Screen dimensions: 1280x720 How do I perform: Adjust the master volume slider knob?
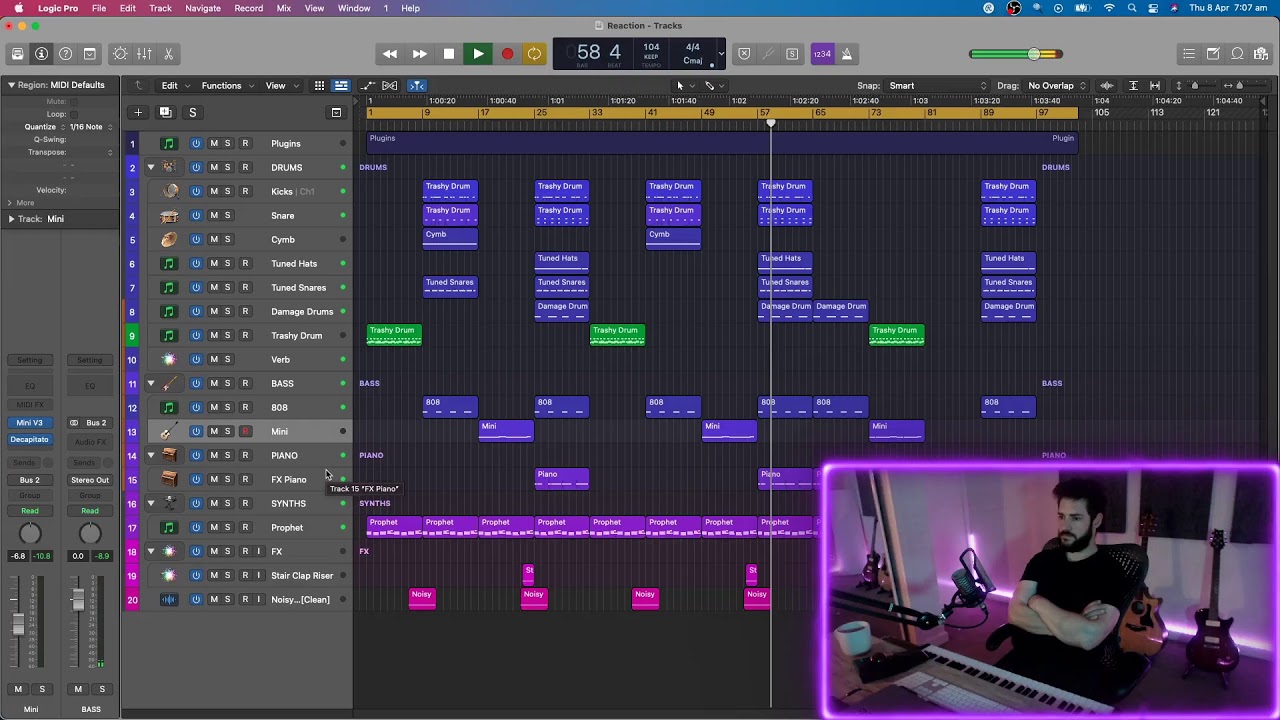tap(1034, 54)
